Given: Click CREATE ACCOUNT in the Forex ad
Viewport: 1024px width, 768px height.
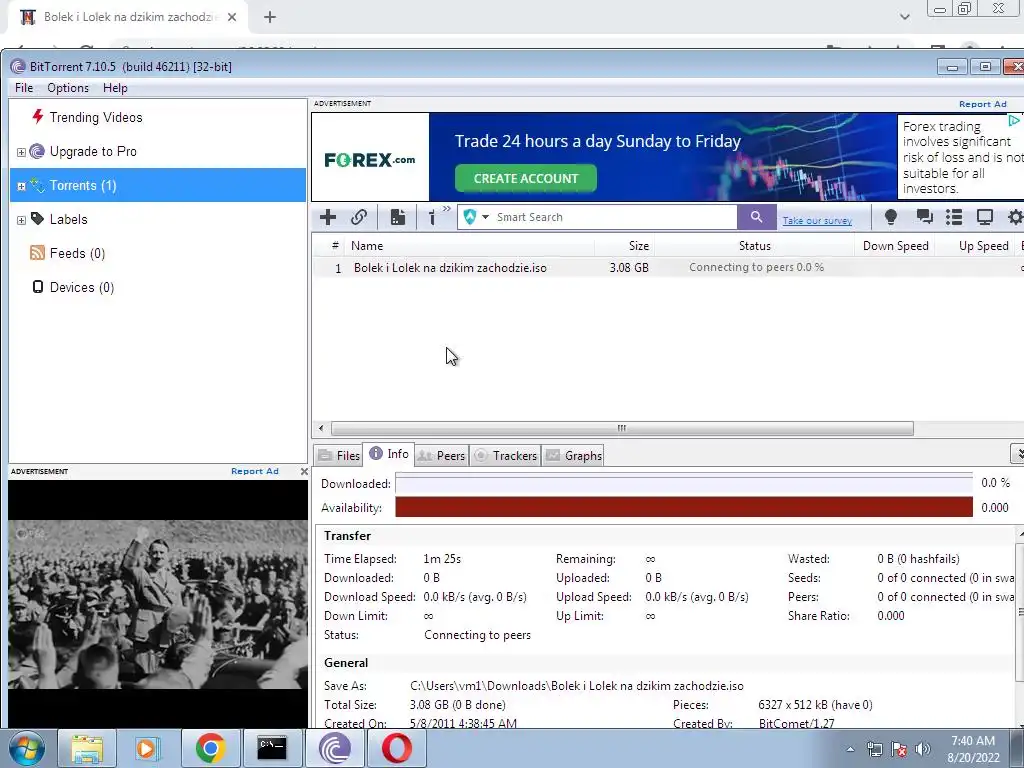Looking at the screenshot, I should (x=526, y=178).
